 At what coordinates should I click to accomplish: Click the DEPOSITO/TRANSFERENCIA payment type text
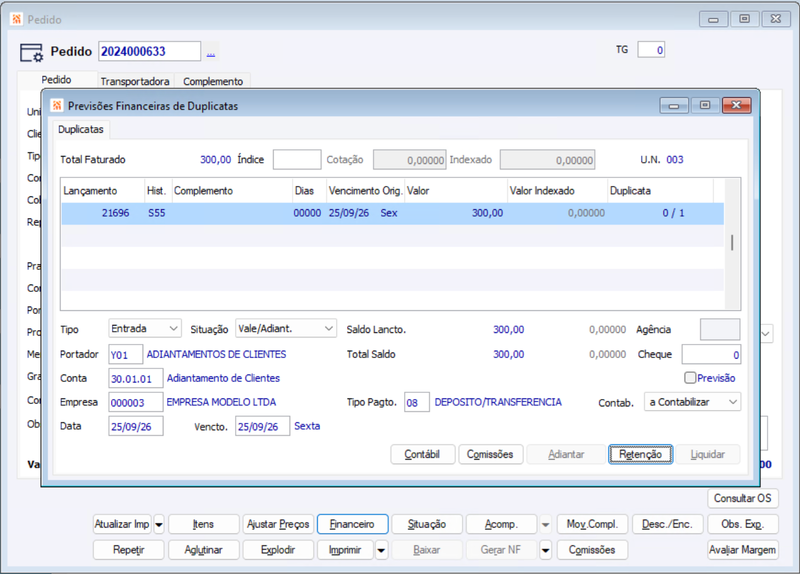point(498,402)
